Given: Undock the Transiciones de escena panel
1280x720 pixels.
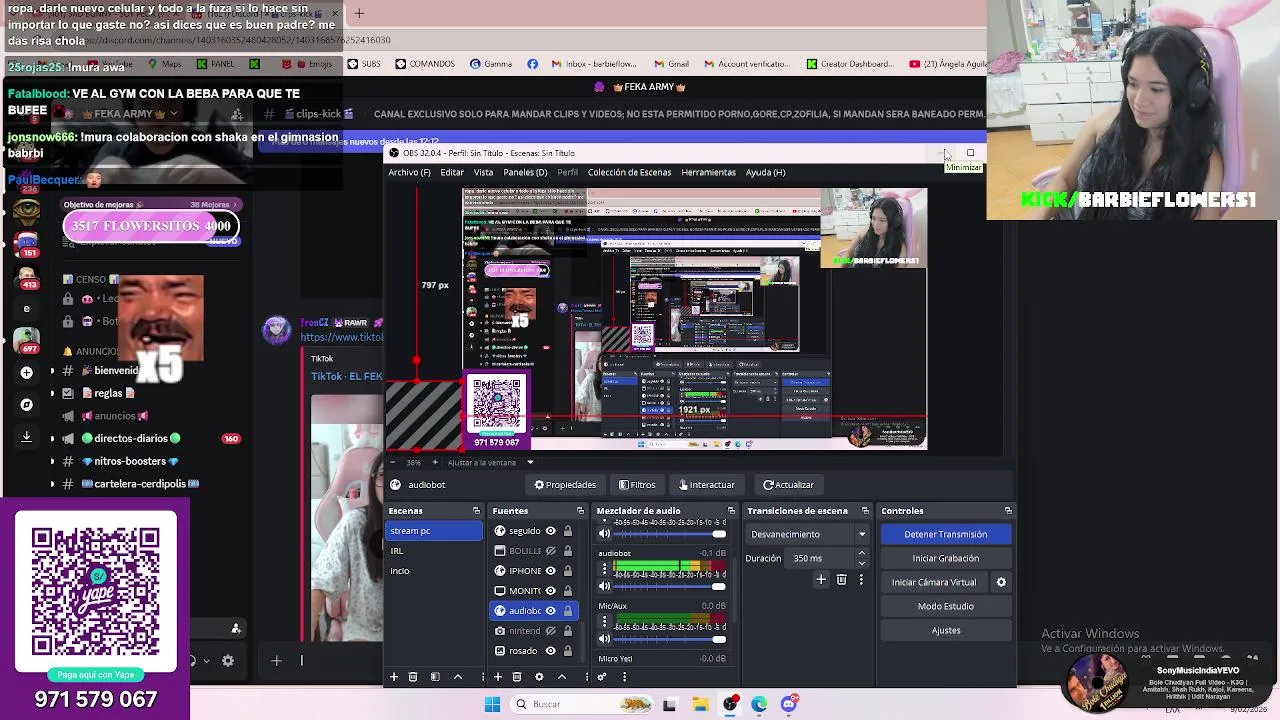Looking at the screenshot, I should pyautogui.click(x=865, y=511).
